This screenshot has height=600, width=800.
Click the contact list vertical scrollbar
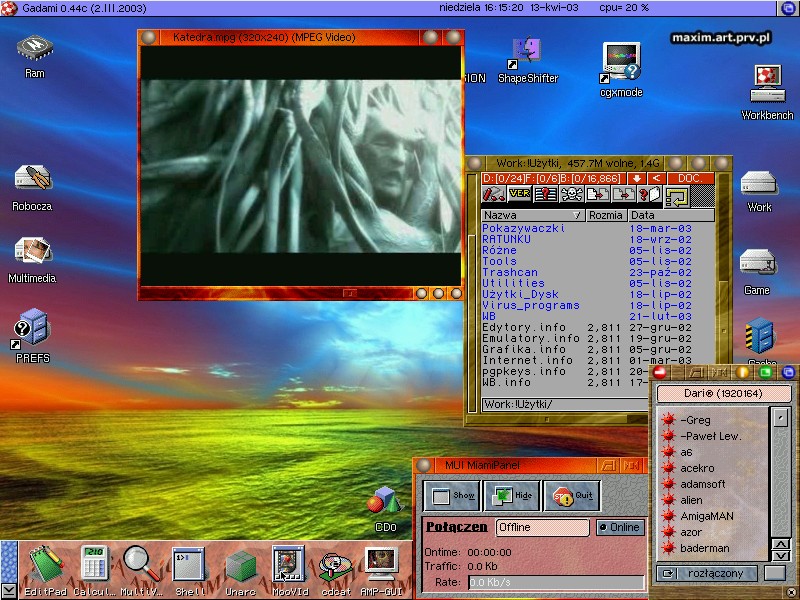(781, 472)
